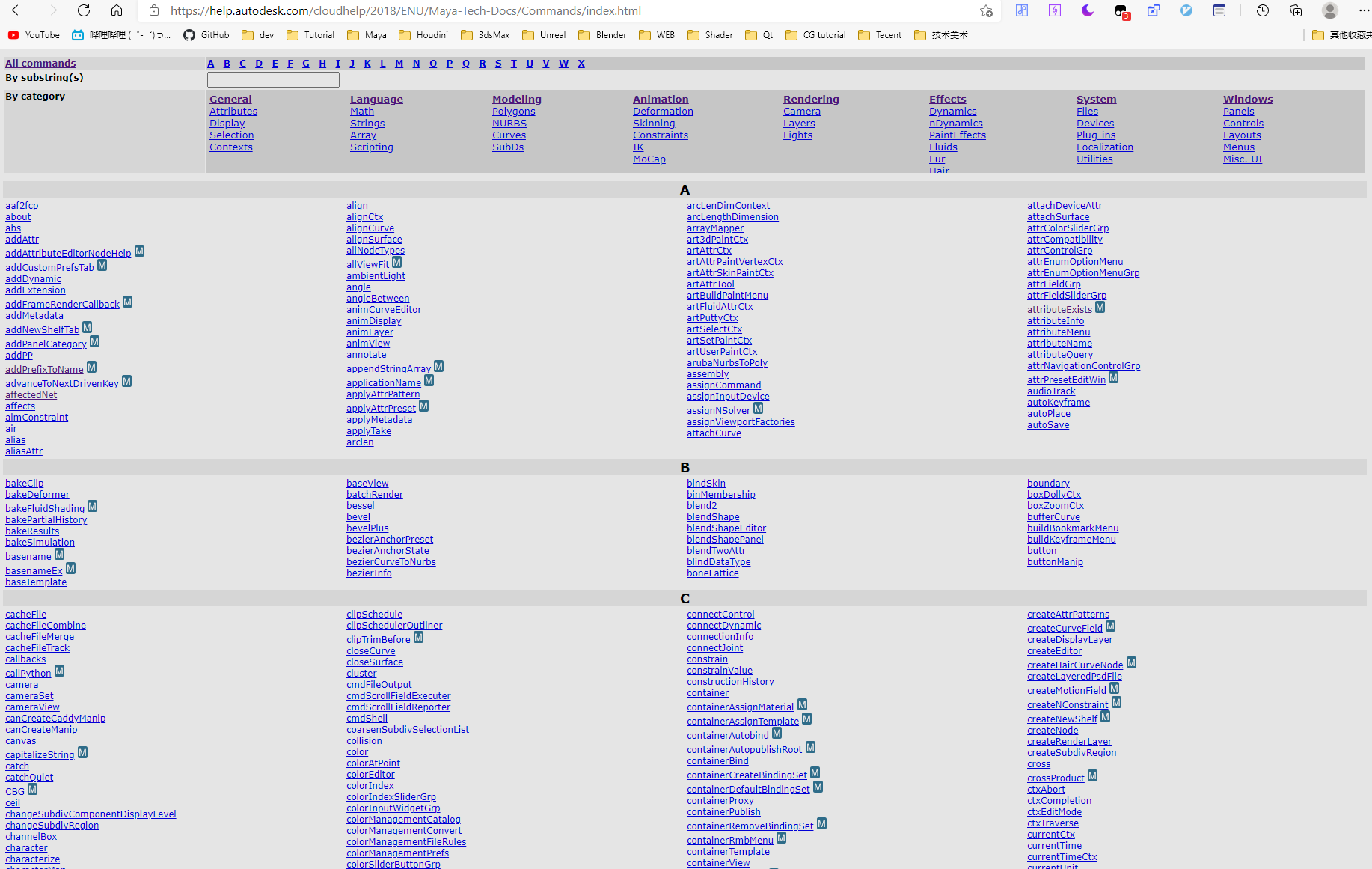The image size is (1372, 869).
Task: Open browser collections icon
Action: point(1296,10)
